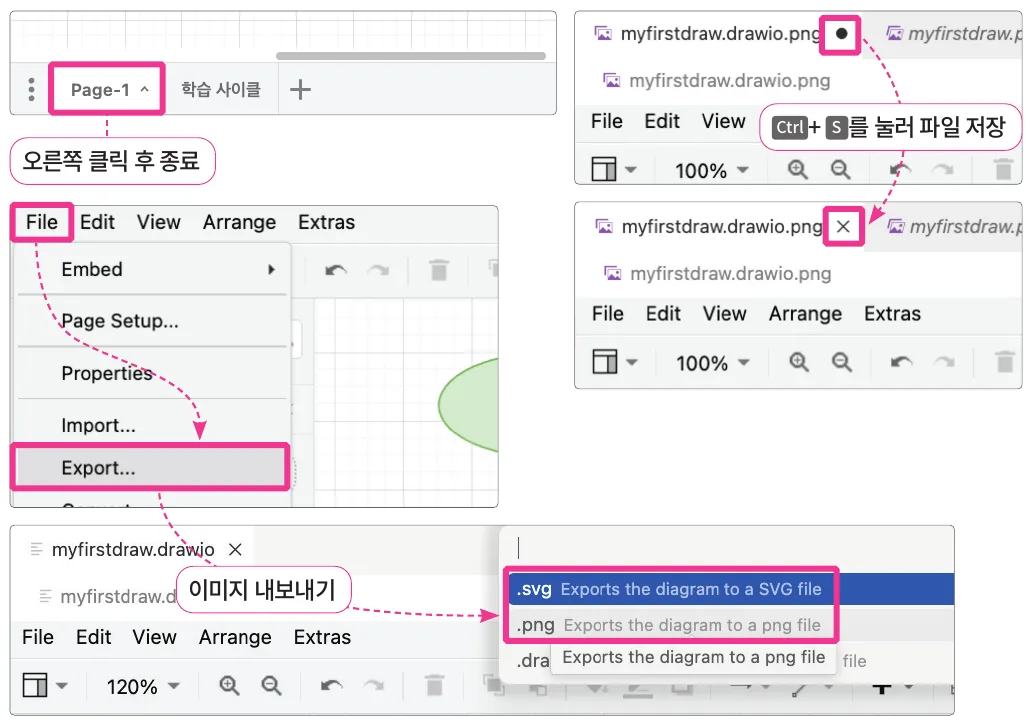Click the trash icon above the green ellipse canvas
1032x724 pixels.
(x=439, y=269)
